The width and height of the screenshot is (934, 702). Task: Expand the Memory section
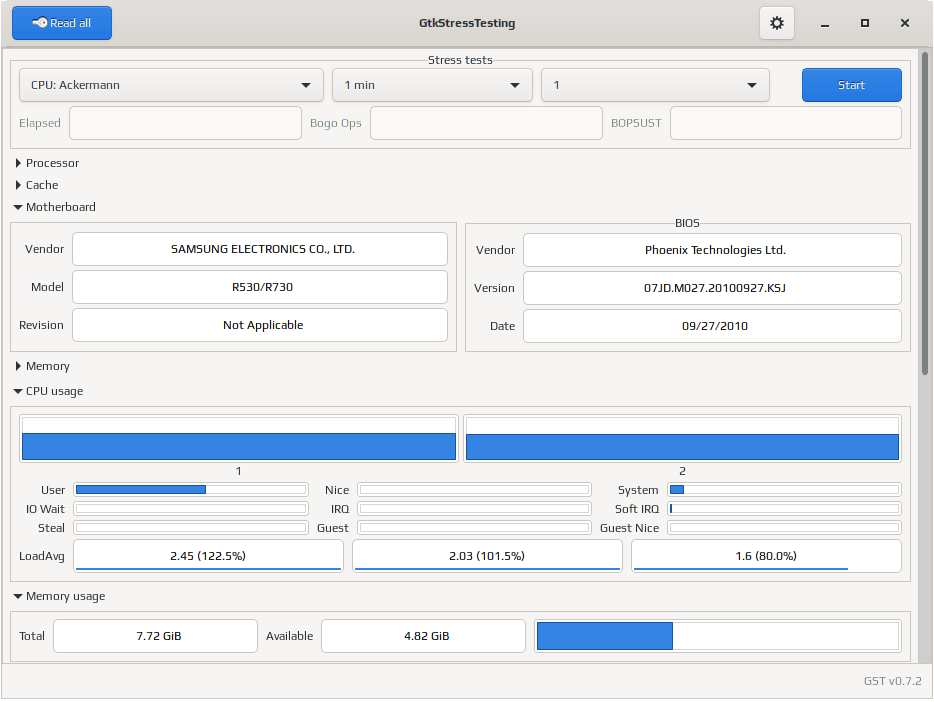click(x=42, y=366)
